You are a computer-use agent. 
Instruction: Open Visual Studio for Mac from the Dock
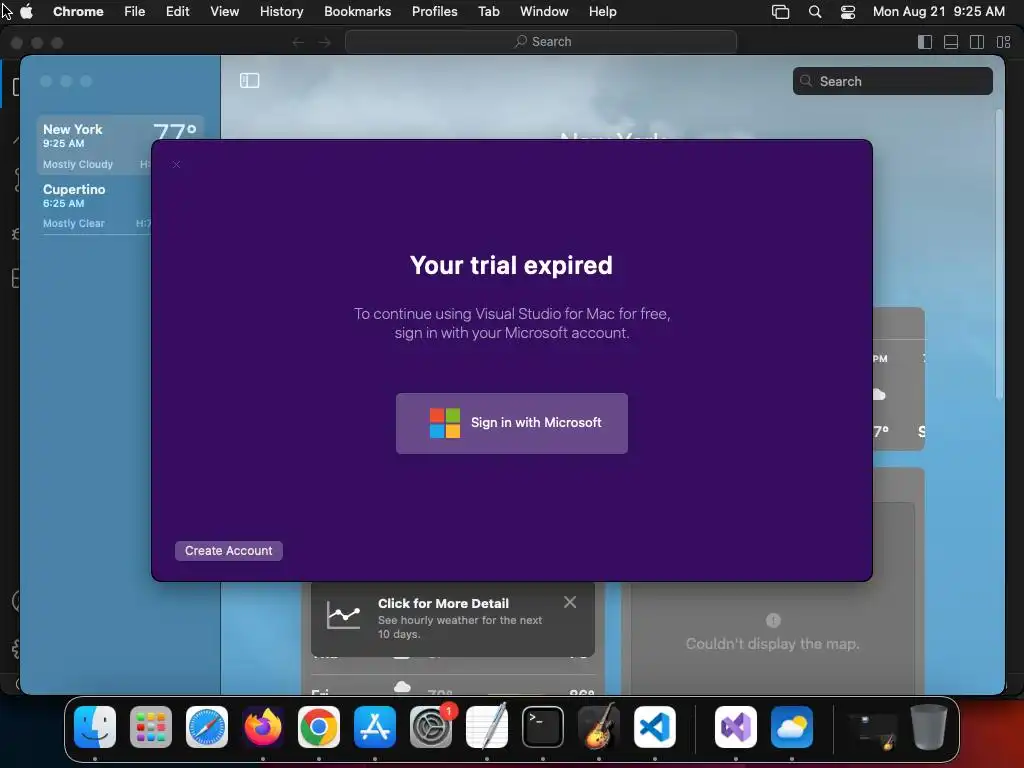click(x=736, y=727)
